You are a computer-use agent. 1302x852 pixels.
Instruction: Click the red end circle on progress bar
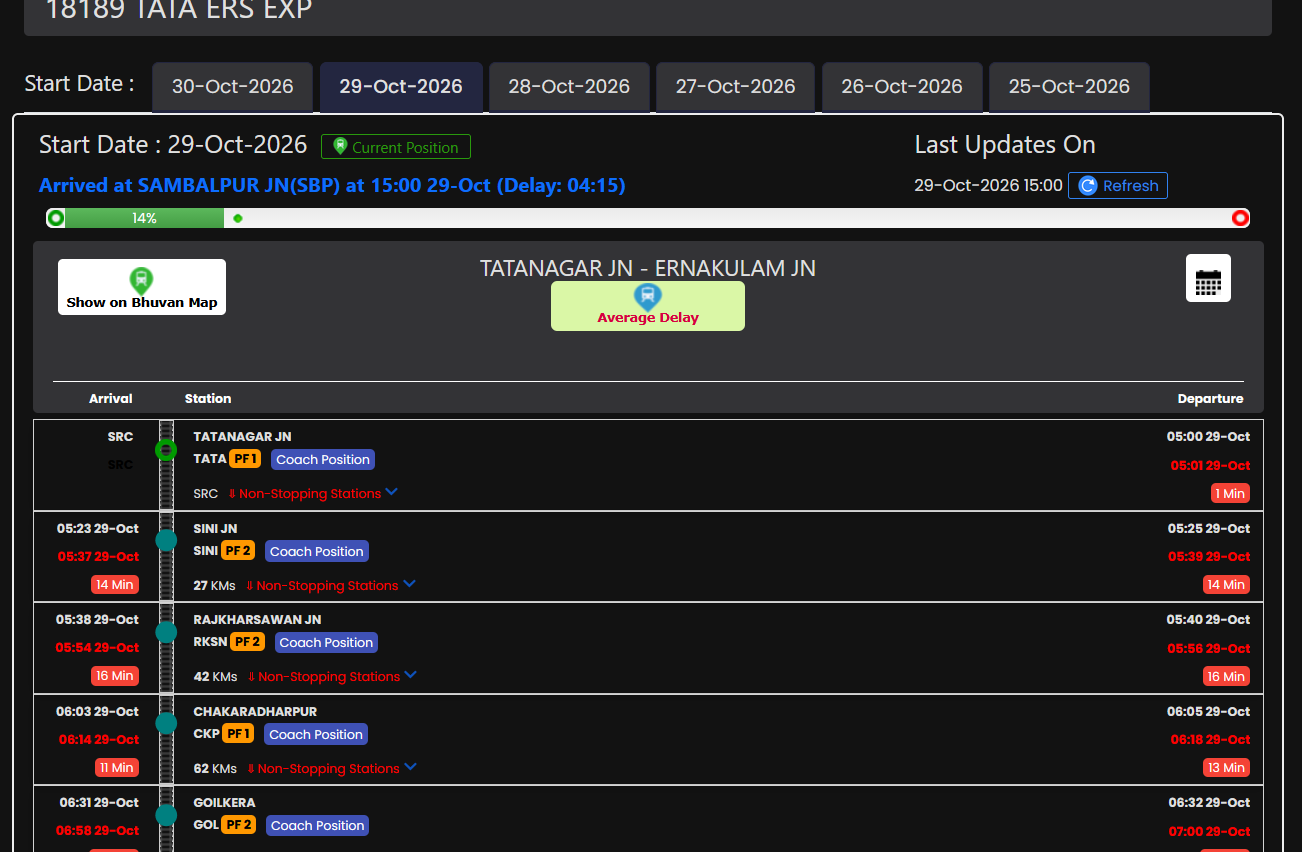1240,218
